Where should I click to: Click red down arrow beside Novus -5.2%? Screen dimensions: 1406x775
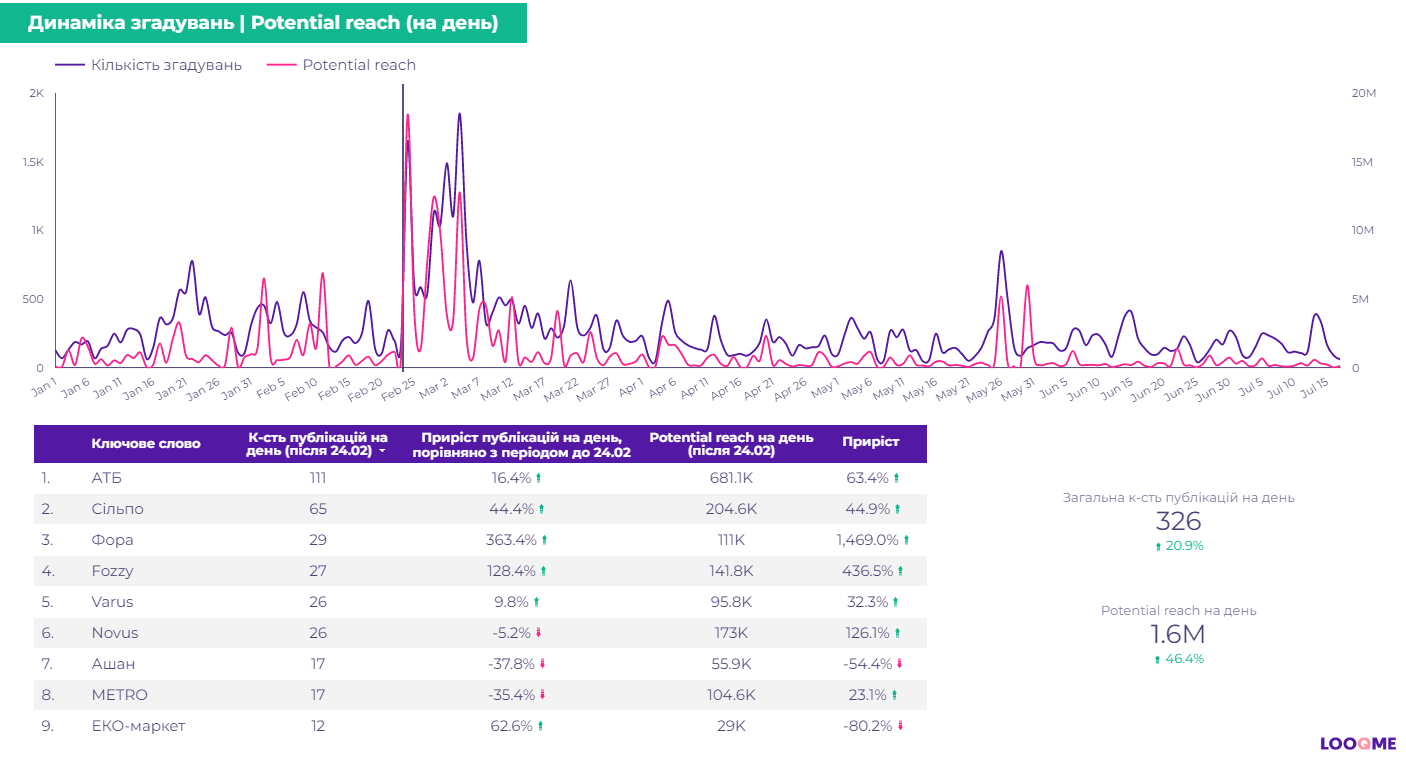540,633
